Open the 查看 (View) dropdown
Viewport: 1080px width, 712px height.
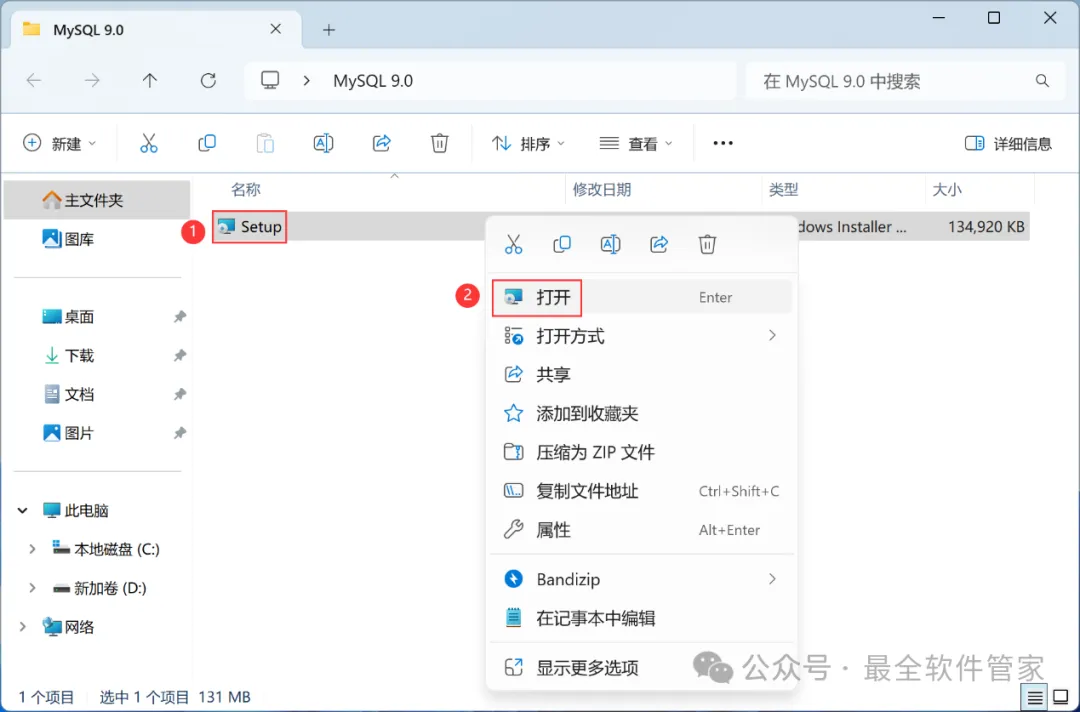[x=636, y=143]
